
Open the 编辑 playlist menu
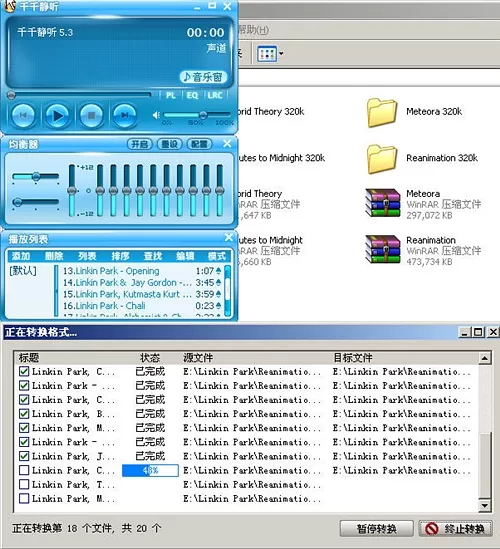(x=185, y=256)
